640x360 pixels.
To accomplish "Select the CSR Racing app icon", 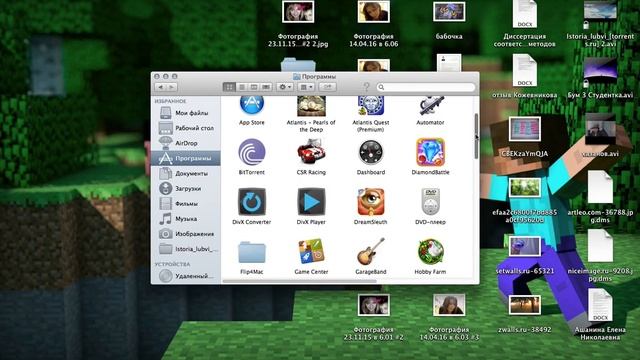I will tap(311, 153).
